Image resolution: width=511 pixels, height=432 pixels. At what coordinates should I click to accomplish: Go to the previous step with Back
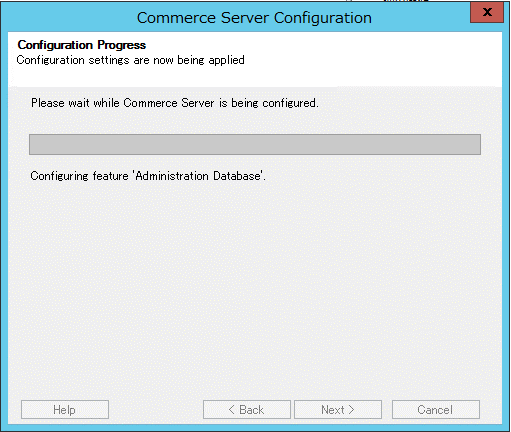[247, 409]
